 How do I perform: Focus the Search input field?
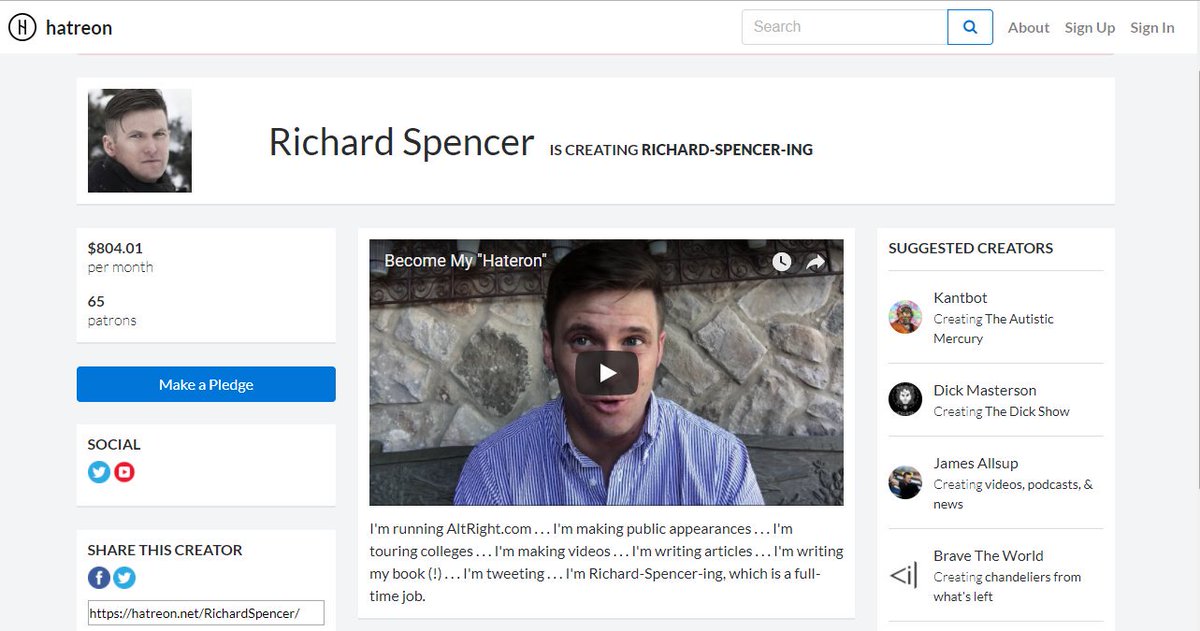pyautogui.click(x=845, y=27)
